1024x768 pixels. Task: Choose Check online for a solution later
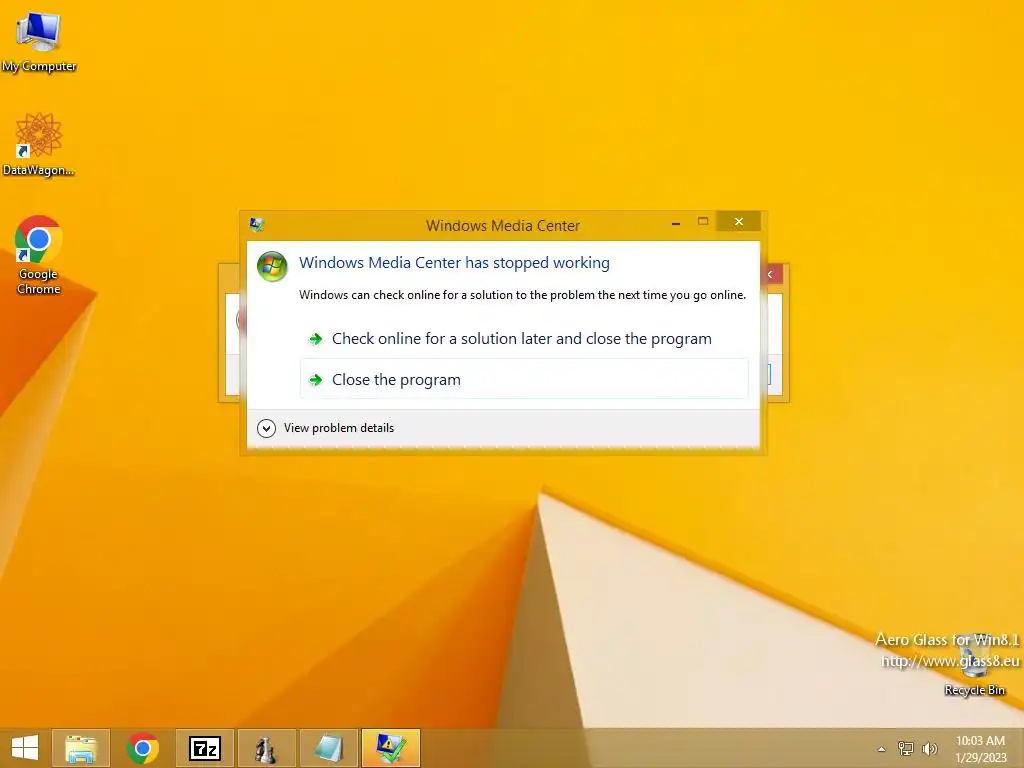click(523, 339)
